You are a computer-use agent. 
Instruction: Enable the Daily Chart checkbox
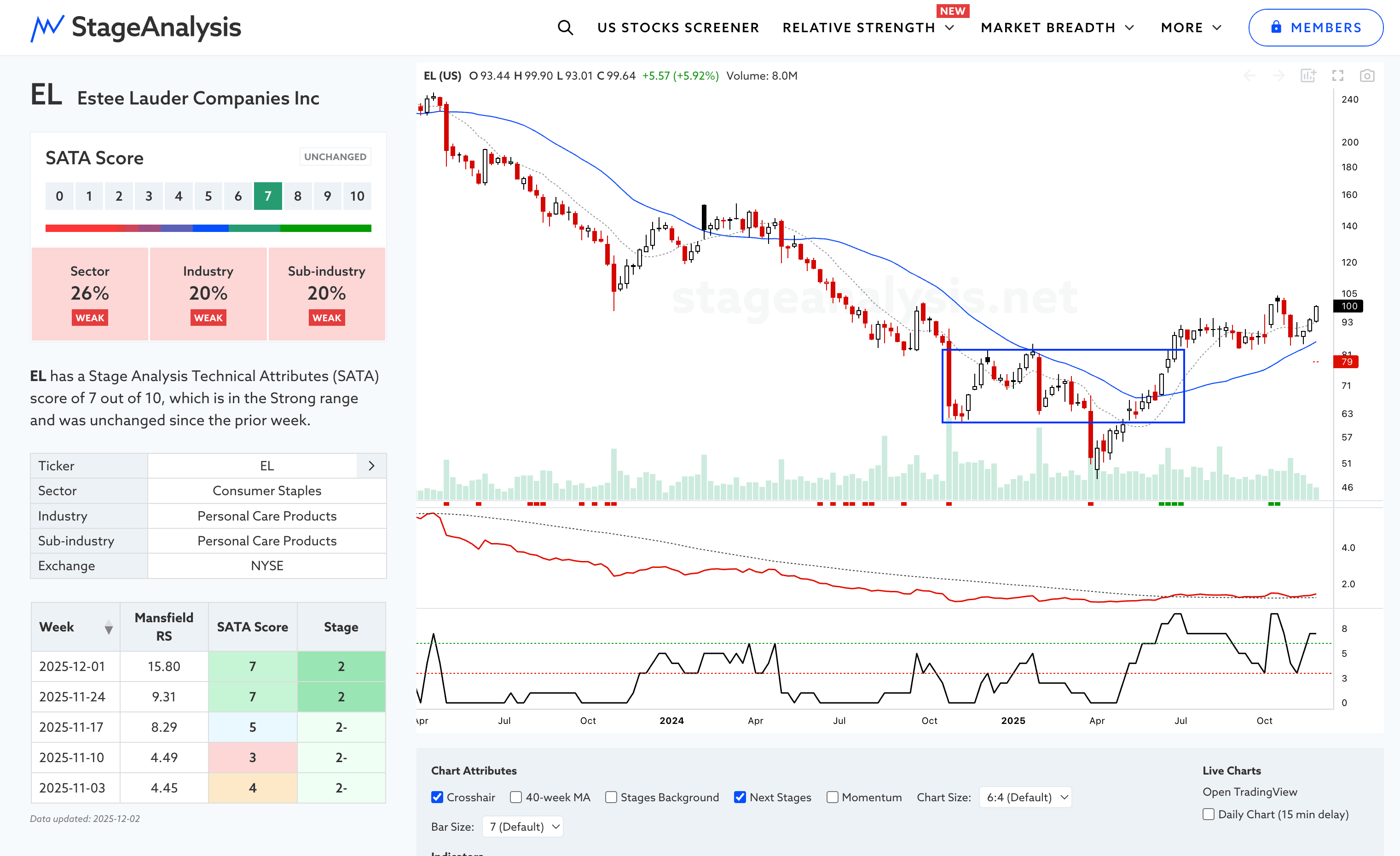(1209, 814)
